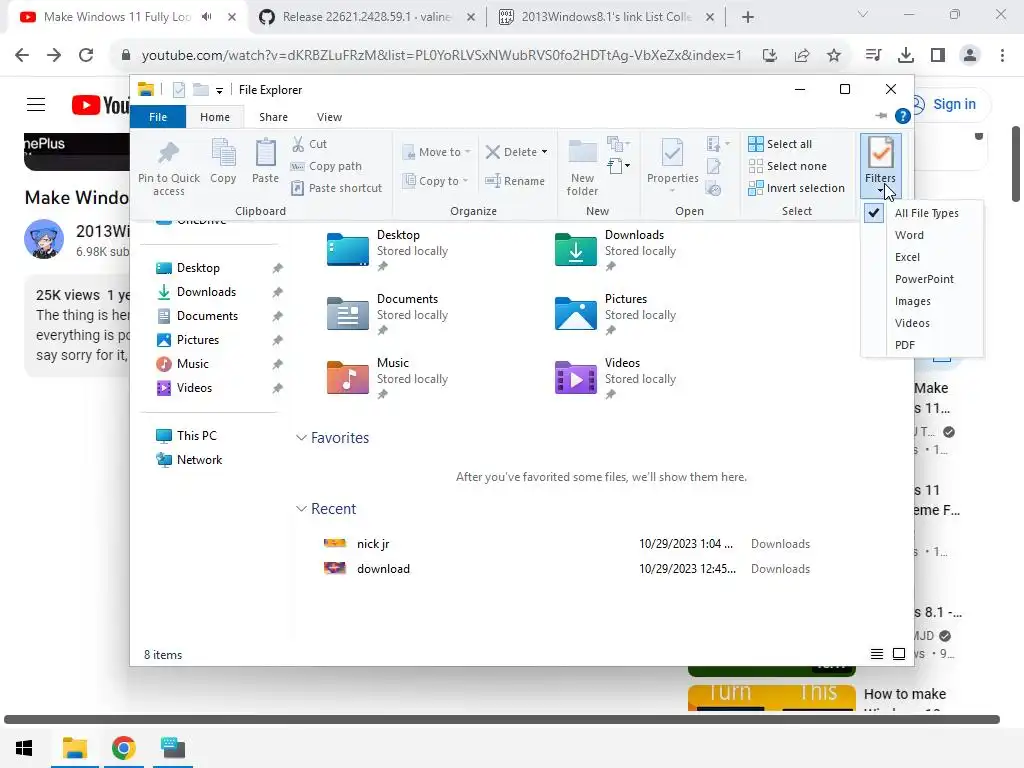Click Select all in the ribbon
1024x768 pixels.
780,144
